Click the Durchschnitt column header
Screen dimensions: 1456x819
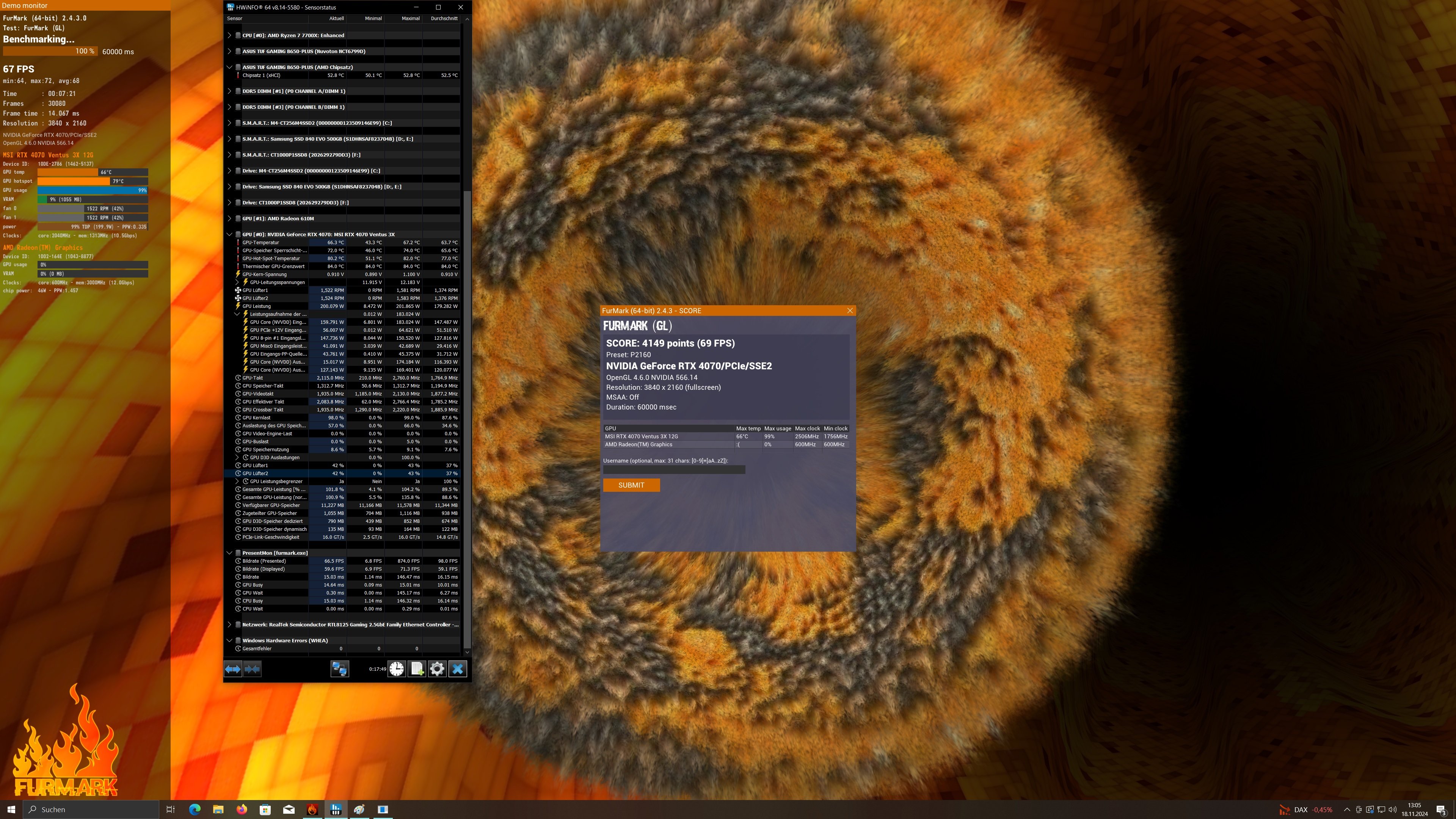pyautogui.click(x=444, y=18)
